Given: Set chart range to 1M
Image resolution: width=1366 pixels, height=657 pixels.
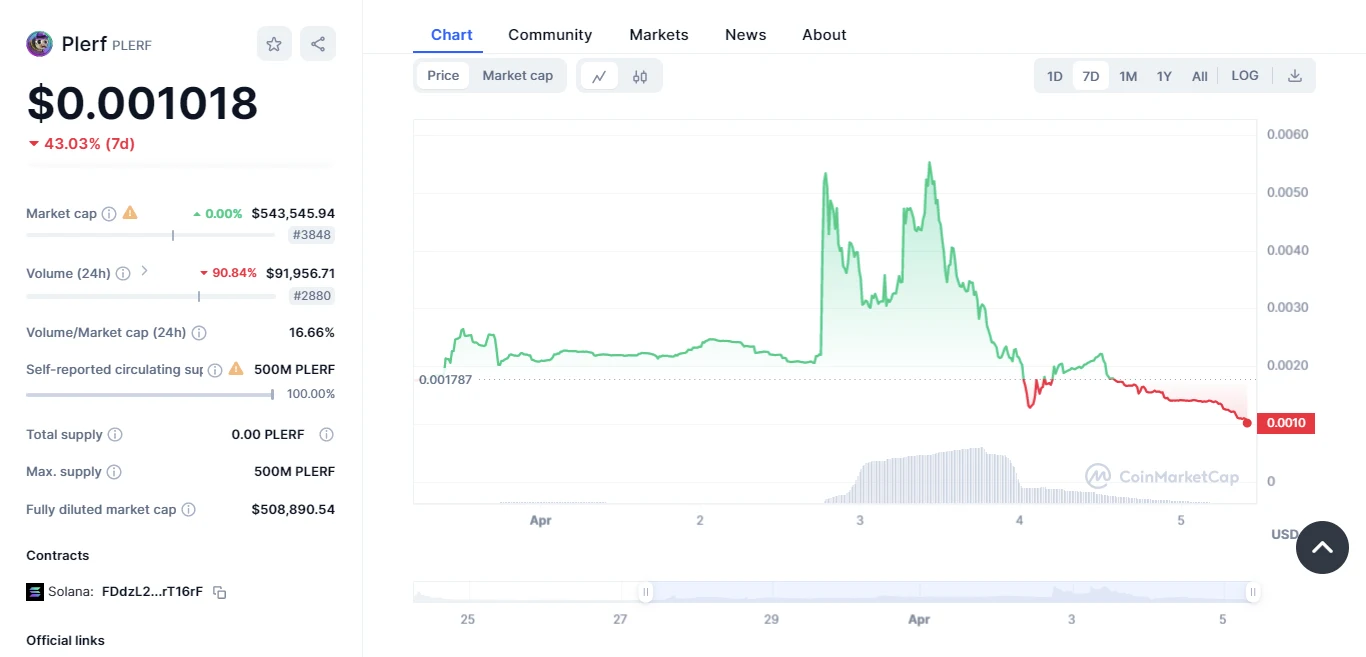Looking at the screenshot, I should point(1128,76).
